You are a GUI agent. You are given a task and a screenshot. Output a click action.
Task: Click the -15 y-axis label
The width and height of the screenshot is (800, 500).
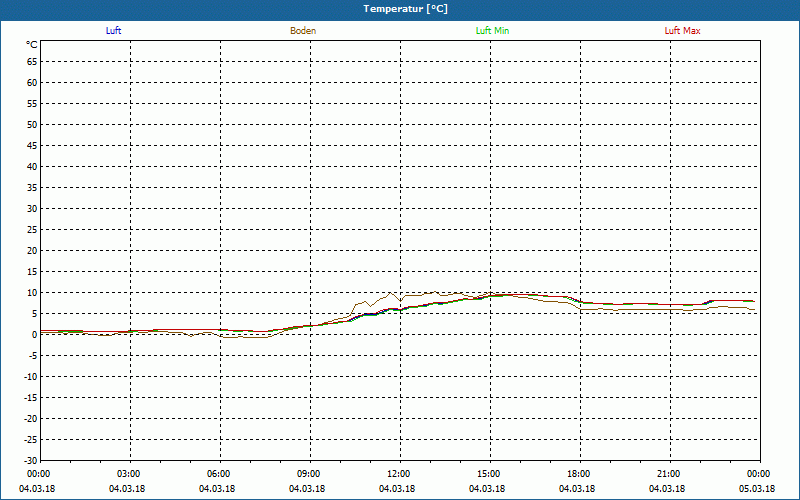[30, 397]
